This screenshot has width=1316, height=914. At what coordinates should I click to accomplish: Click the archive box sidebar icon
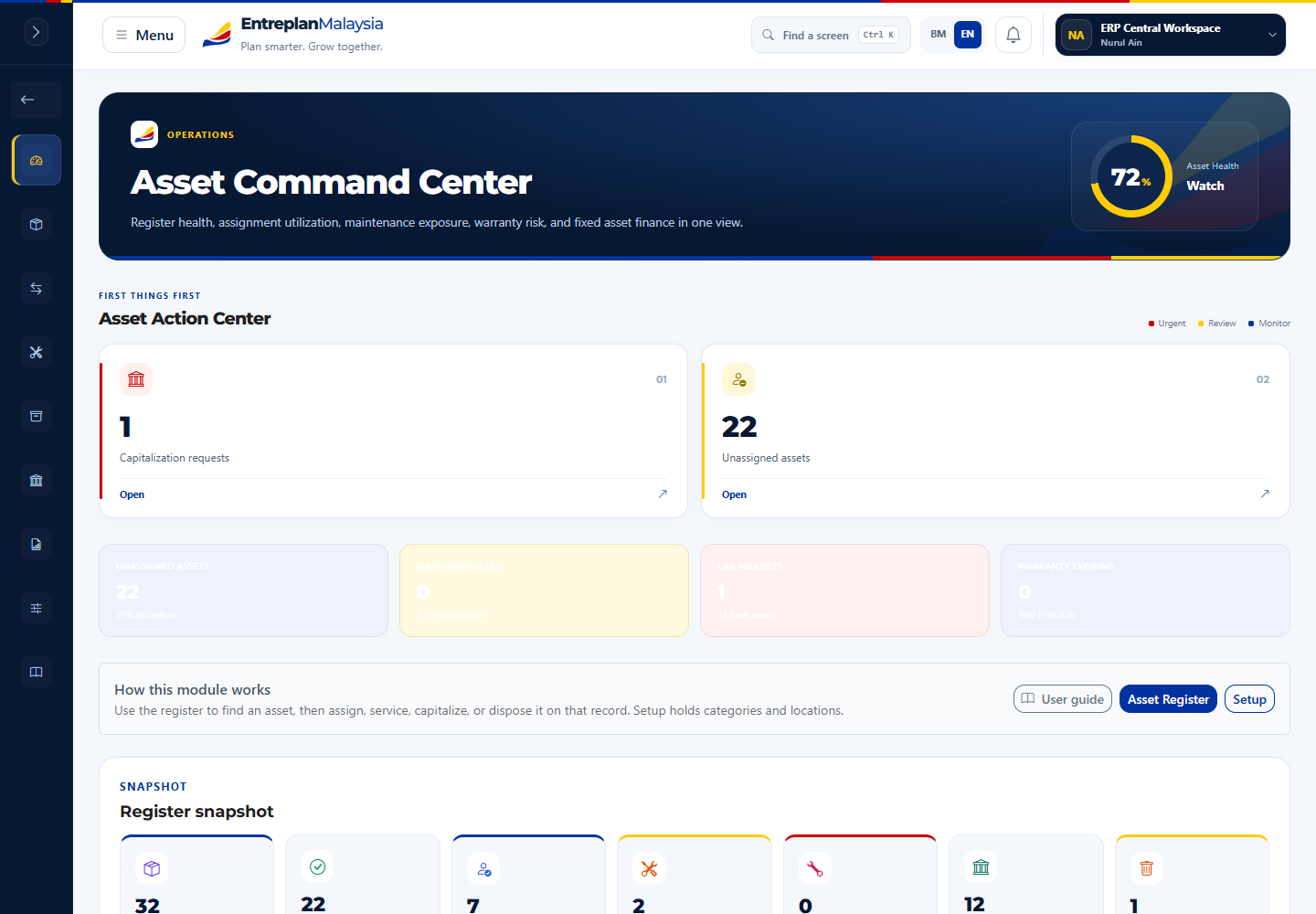37,416
